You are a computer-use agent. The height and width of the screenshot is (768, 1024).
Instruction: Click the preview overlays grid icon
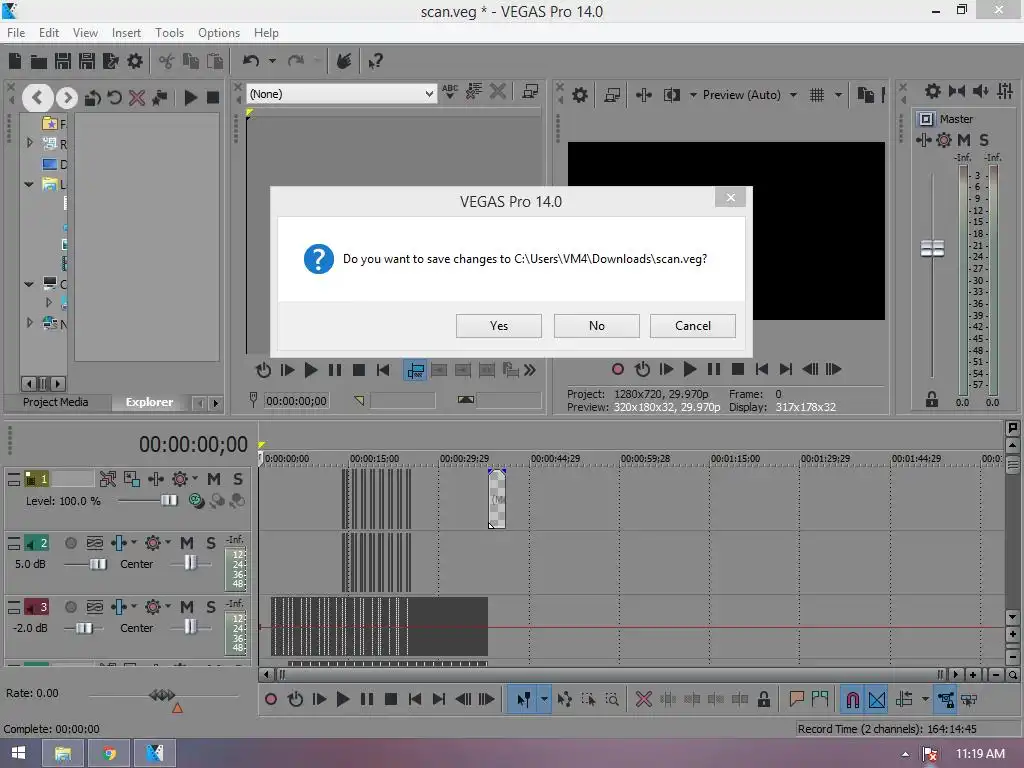coord(816,95)
